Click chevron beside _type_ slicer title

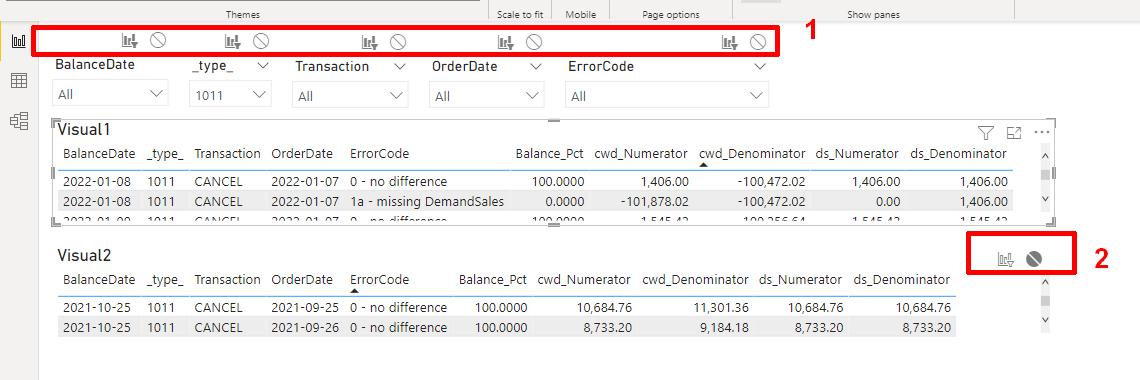pyautogui.click(x=263, y=65)
